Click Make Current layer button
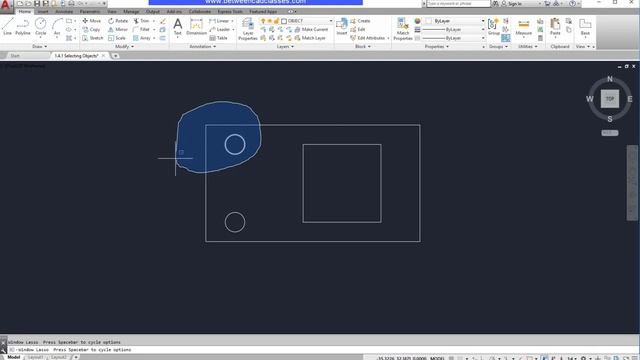This screenshot has width=640, height=360. [x=311, y=29]
